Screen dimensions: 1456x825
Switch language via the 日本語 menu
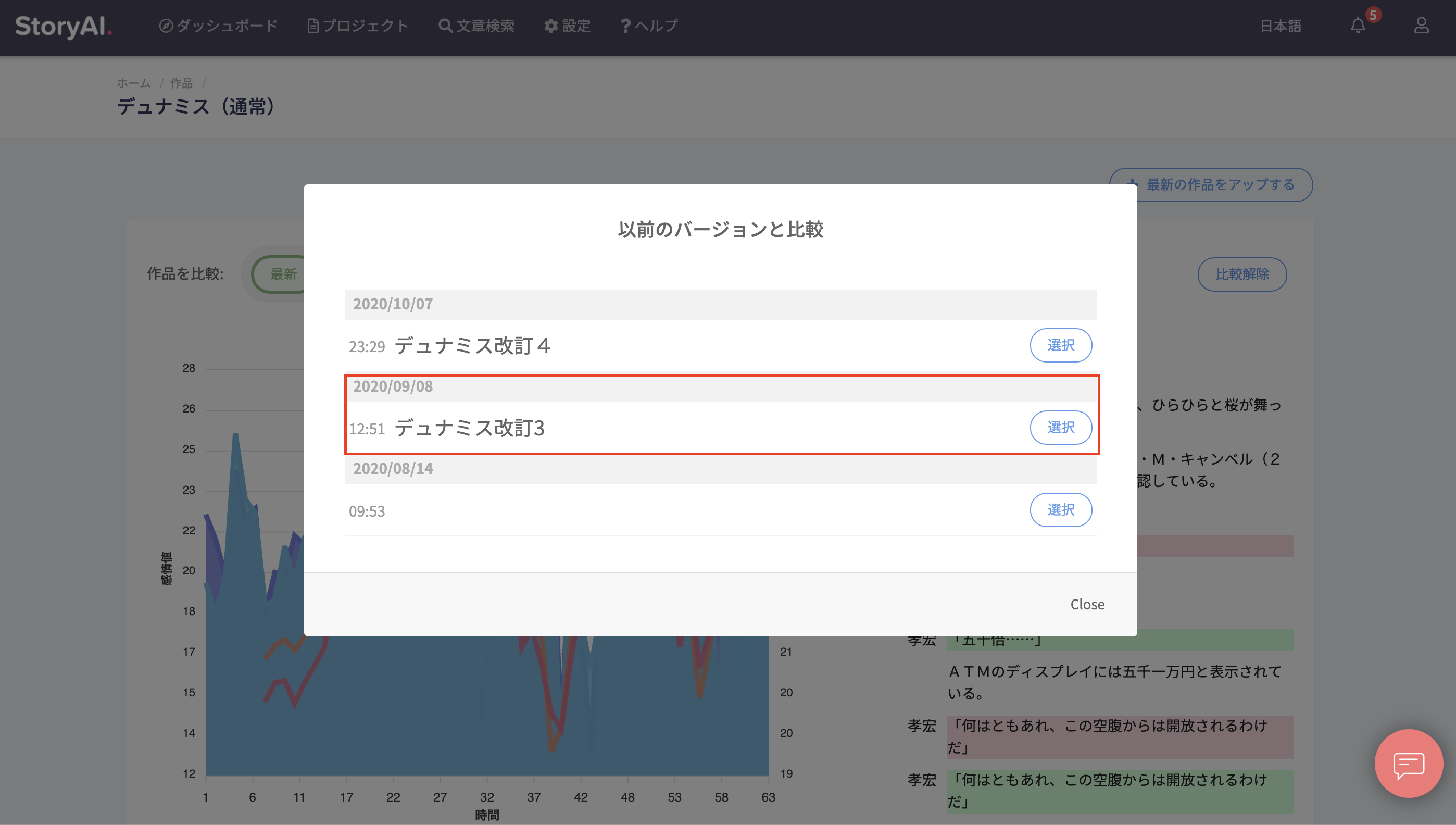[1281, 26]
